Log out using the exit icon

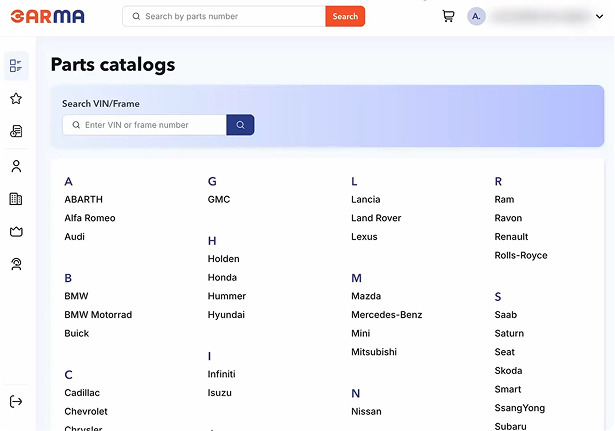[x=16, y=402]
